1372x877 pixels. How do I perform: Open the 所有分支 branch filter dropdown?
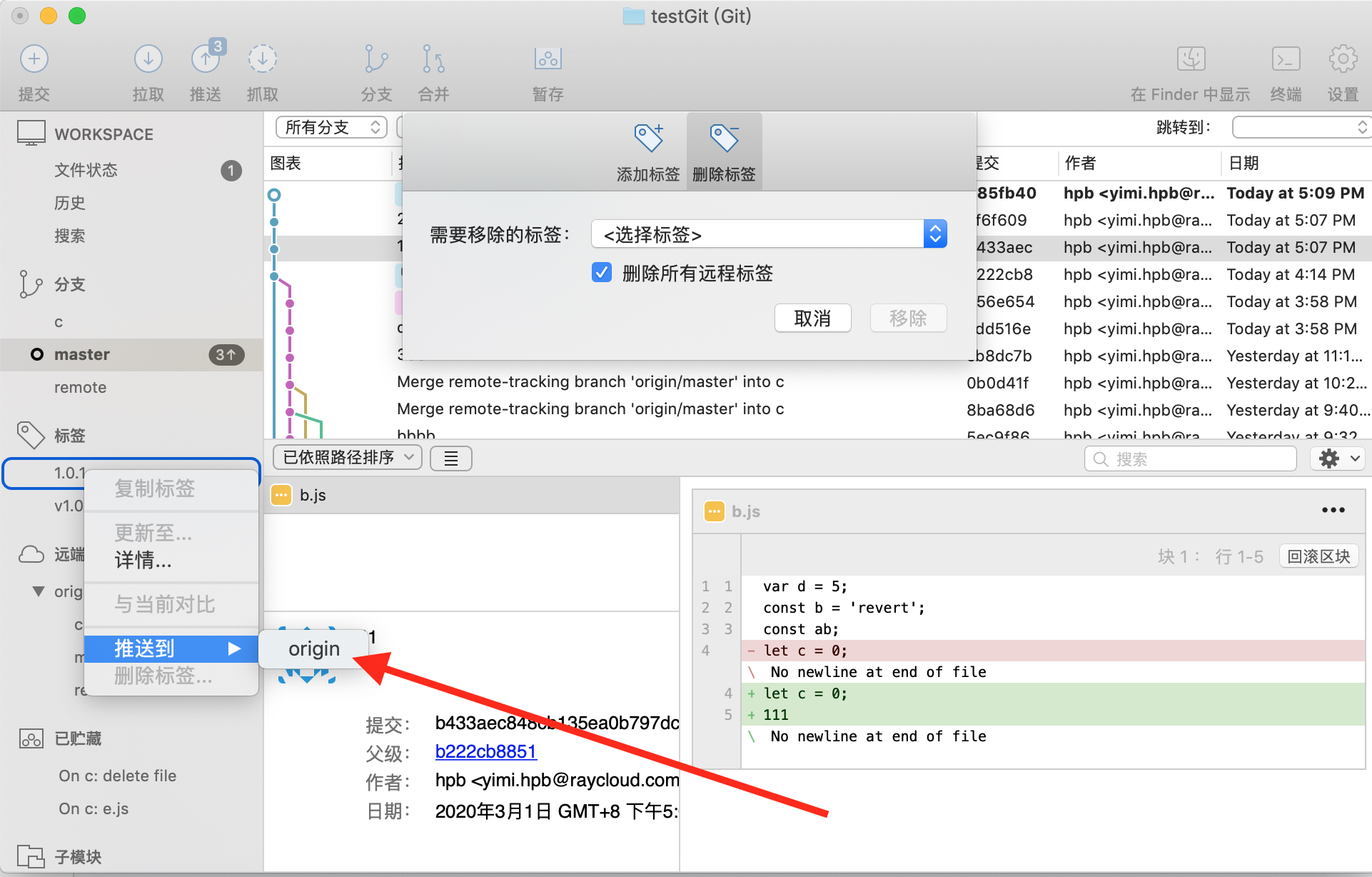tap(330, 126)
